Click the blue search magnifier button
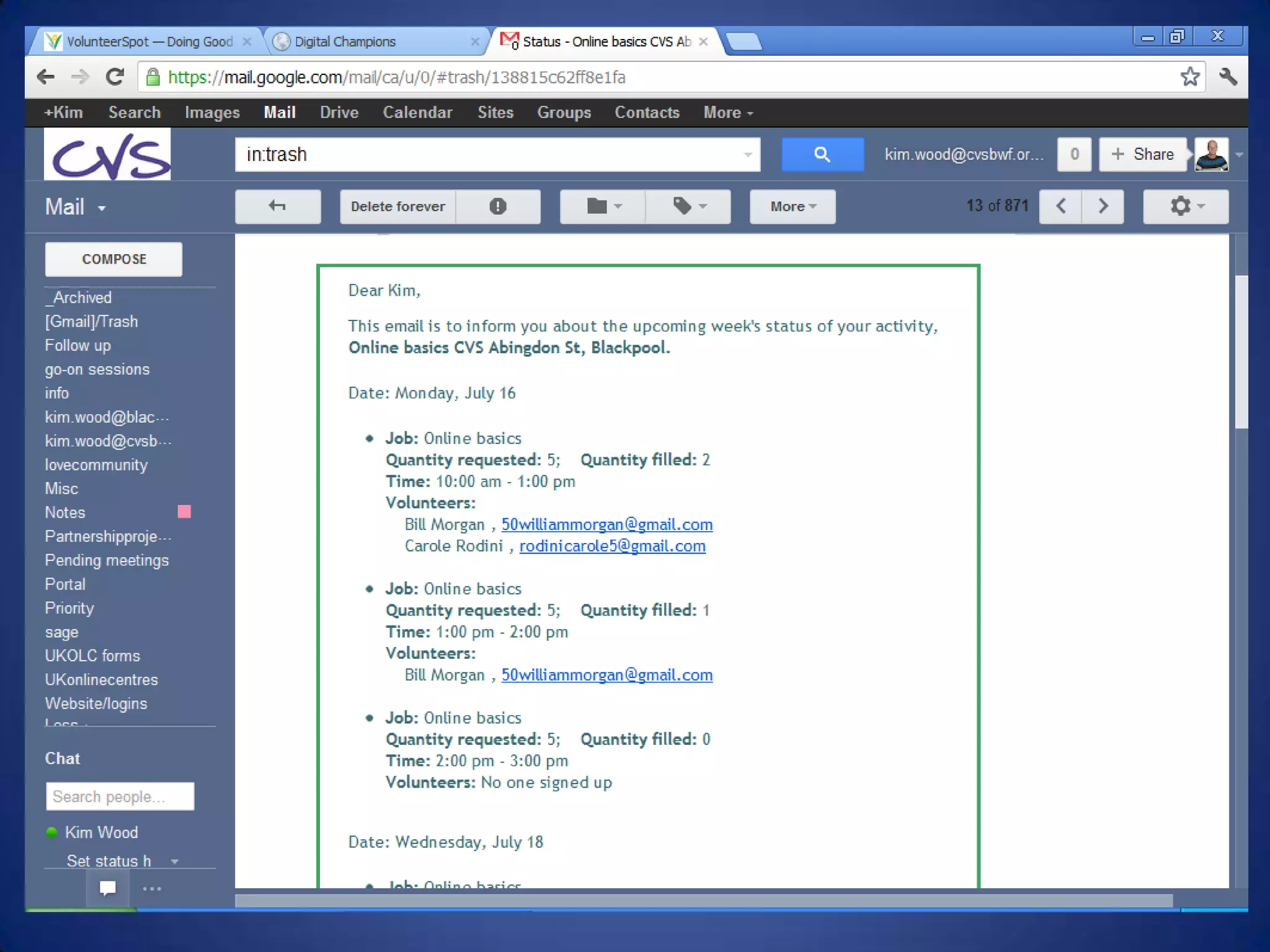This screenshot has width=1270, height=952. click(822, 154)
